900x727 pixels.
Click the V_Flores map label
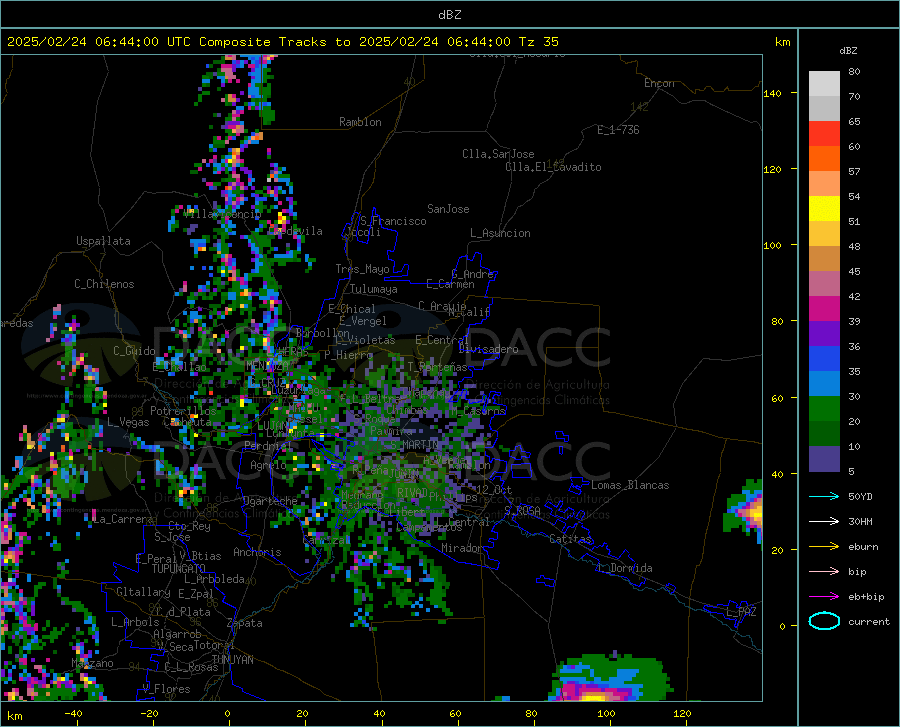(166, 689)
